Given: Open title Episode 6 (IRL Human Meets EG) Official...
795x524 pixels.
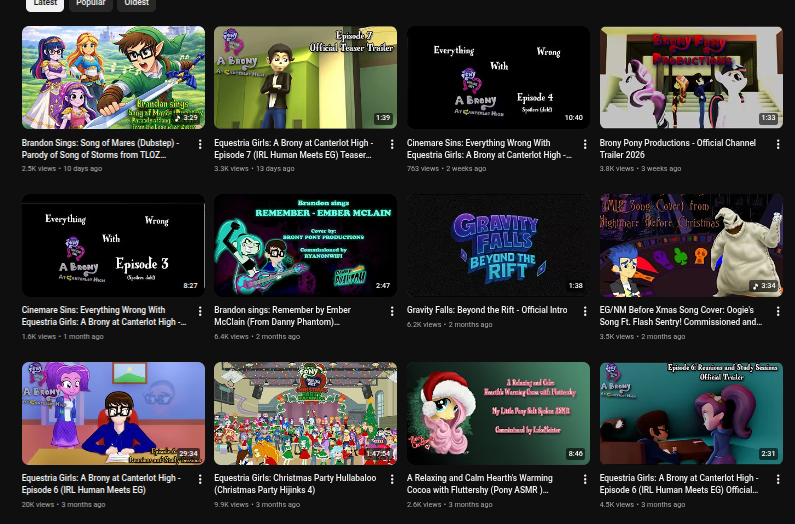Looking at the screenshot, I should [679, 483].
